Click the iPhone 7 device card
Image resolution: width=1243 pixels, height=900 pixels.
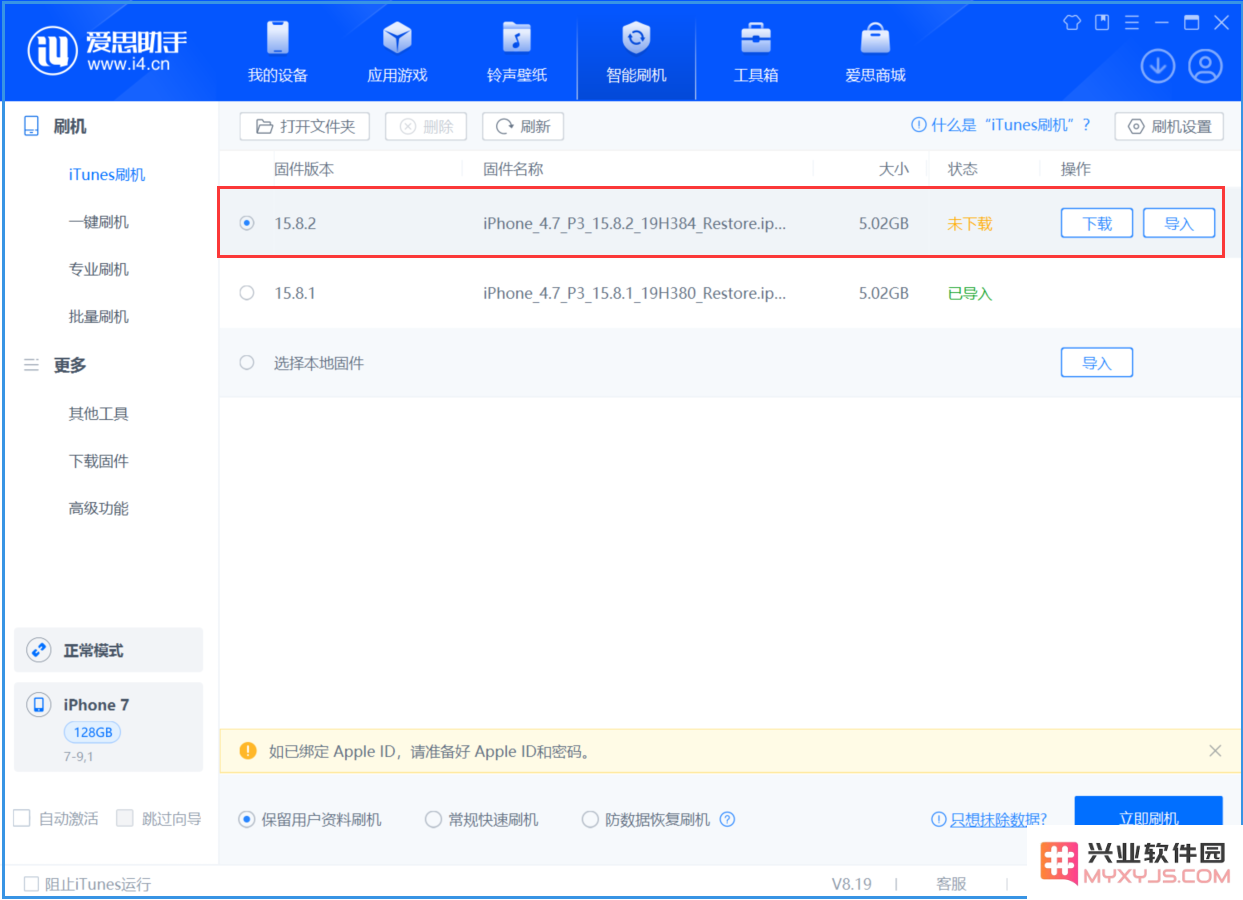pos(108,727)
